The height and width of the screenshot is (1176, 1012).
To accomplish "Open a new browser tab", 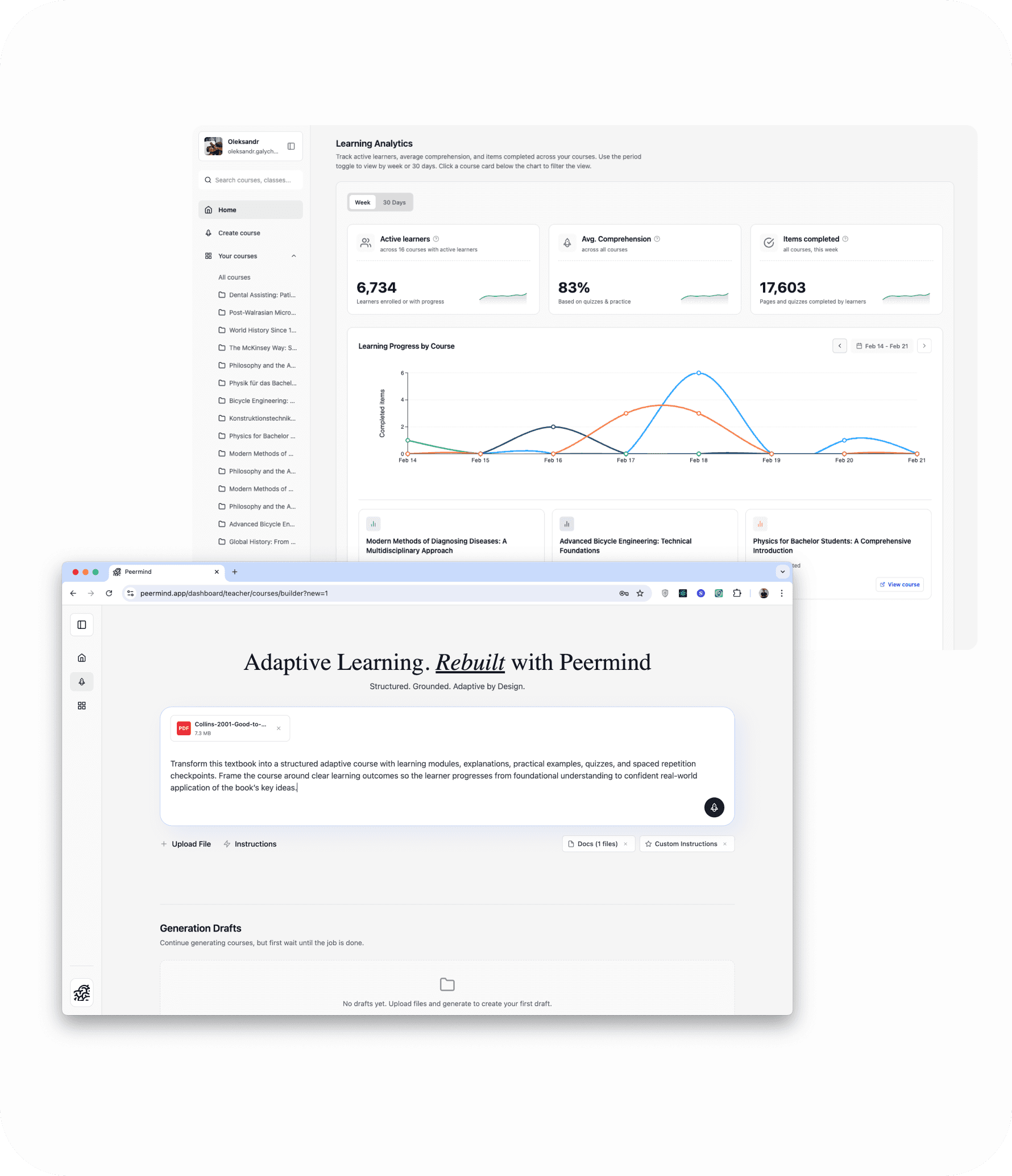I will 235,572.
